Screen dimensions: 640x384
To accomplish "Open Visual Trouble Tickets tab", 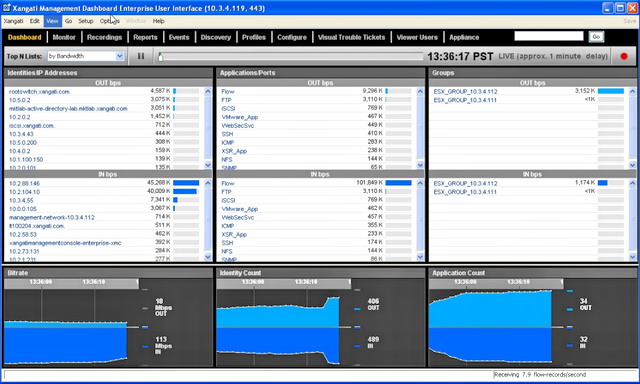I will [351, 37].
